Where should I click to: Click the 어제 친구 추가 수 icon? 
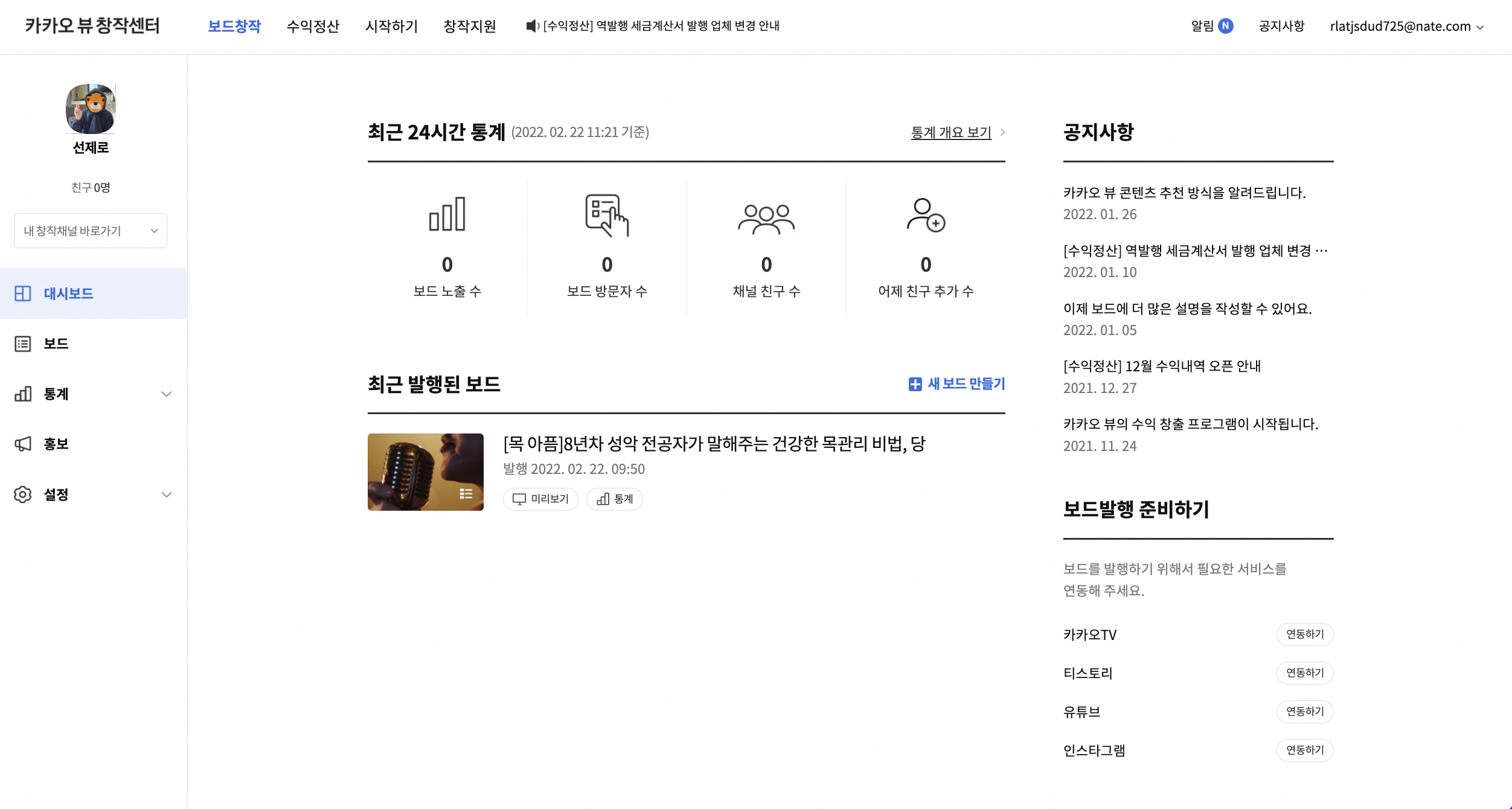click(926, 215)
